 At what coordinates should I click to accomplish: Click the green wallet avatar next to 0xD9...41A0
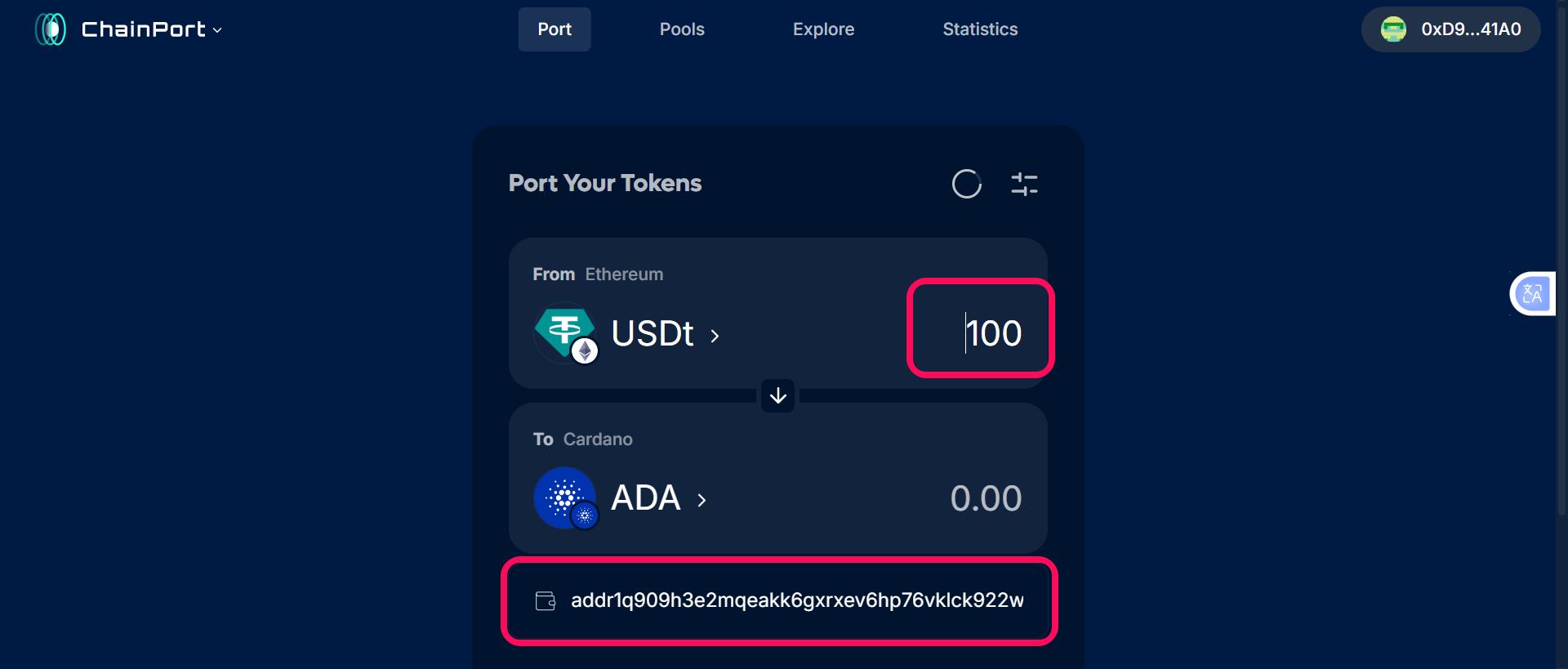[x=1394, y=29]
